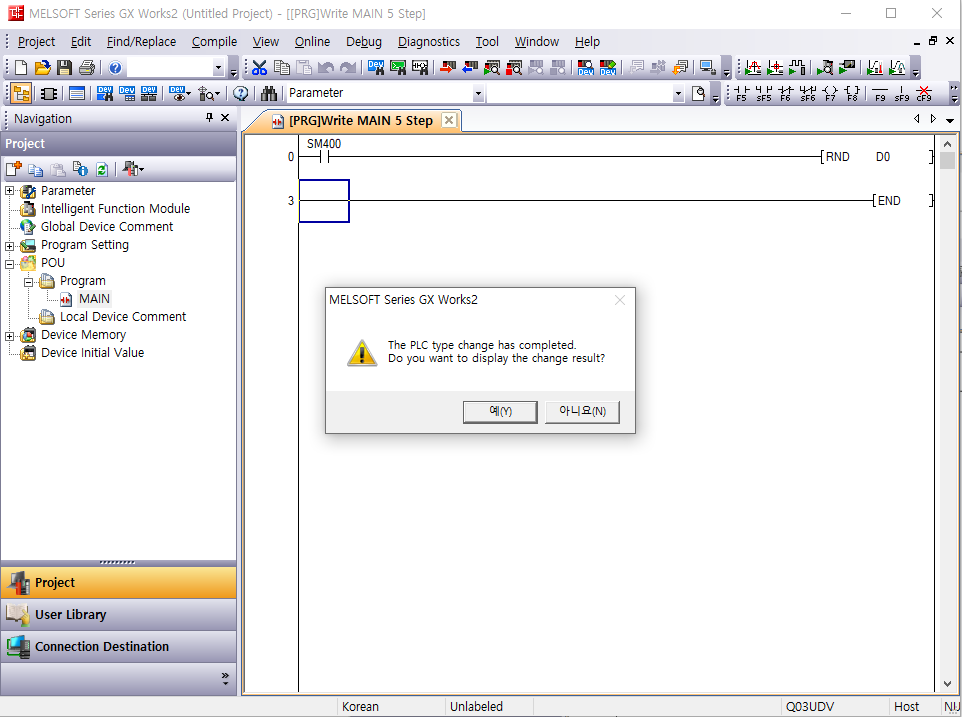Viewport: 962px width, 717px height.
Task: Click the Save floppy disk icon
Action: (x=64, y=67)
